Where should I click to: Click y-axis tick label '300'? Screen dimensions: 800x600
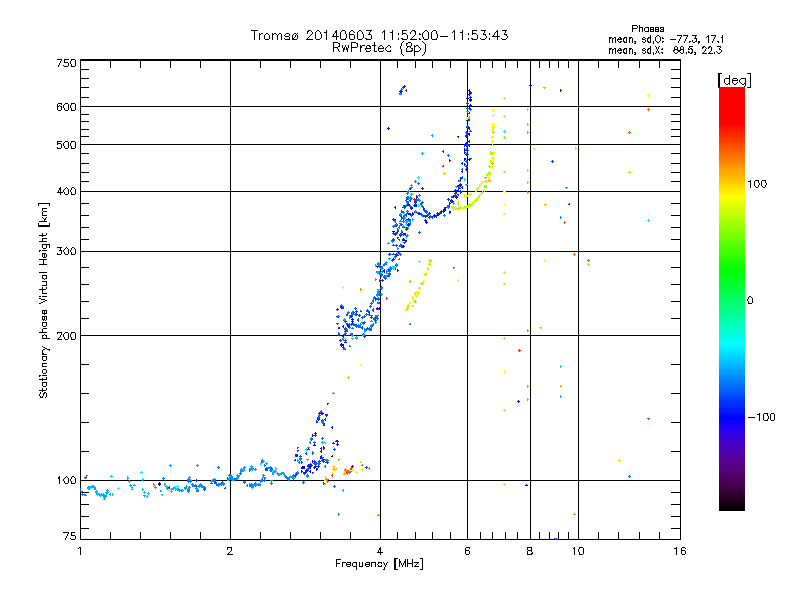[66, 252]
